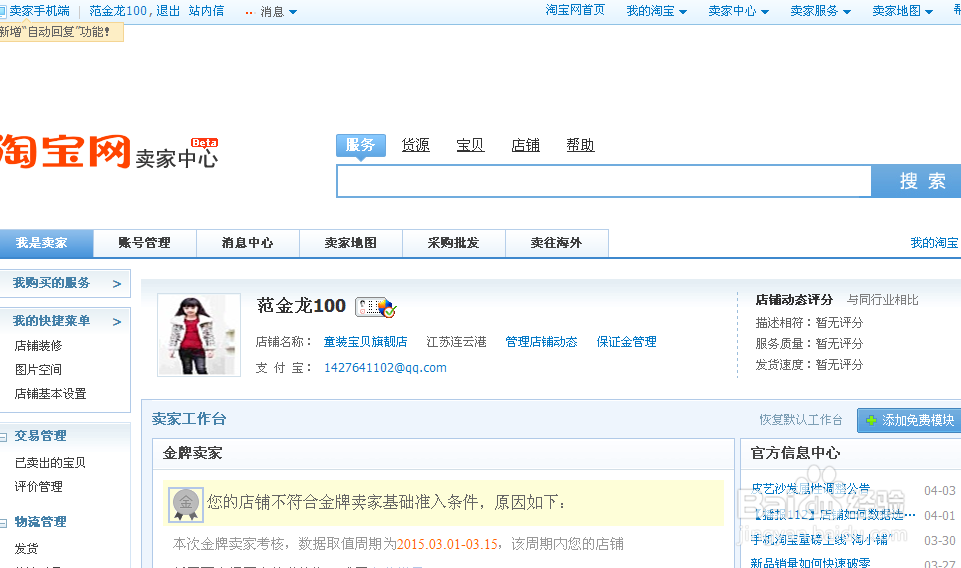
Task: Click Alipay email 1427641102@qq.com
Action: tap(385, 368)
